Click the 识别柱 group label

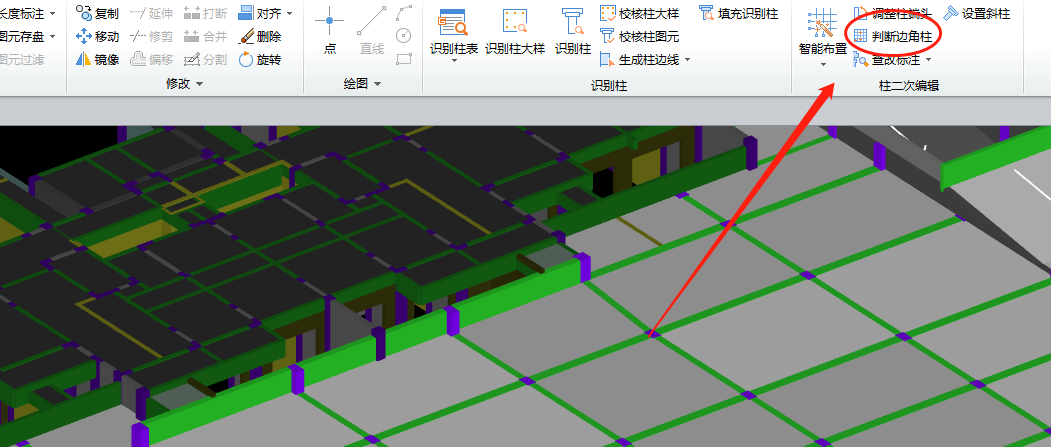pyautogui.click(x=609, y=85)
